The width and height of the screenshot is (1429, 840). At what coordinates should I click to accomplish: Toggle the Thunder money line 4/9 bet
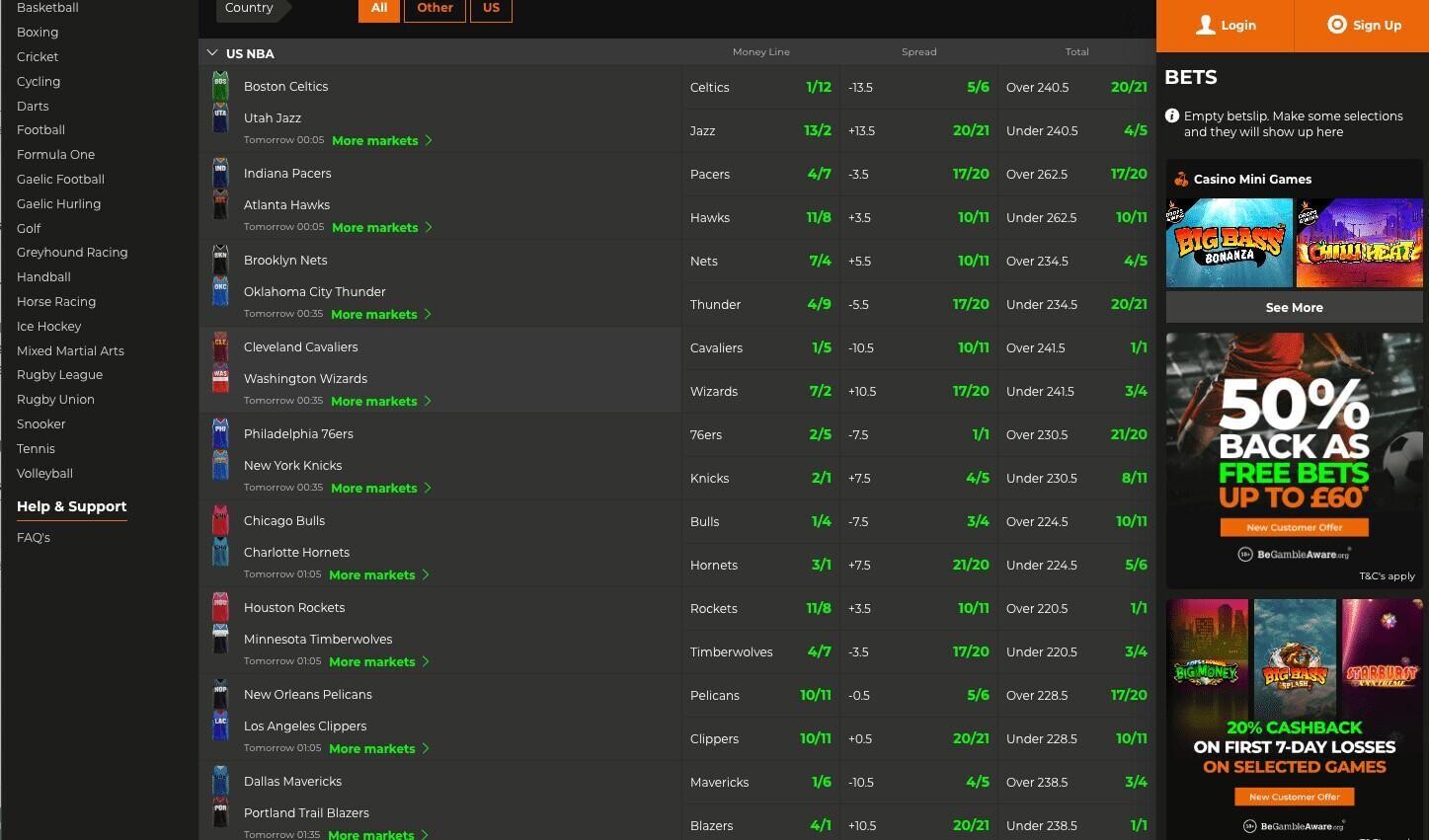coord(760,304)
